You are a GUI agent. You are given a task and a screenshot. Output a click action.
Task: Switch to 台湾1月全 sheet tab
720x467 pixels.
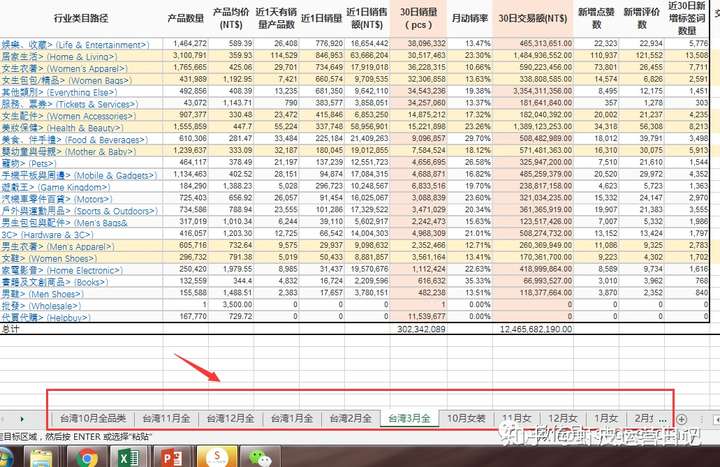[292, 418]
